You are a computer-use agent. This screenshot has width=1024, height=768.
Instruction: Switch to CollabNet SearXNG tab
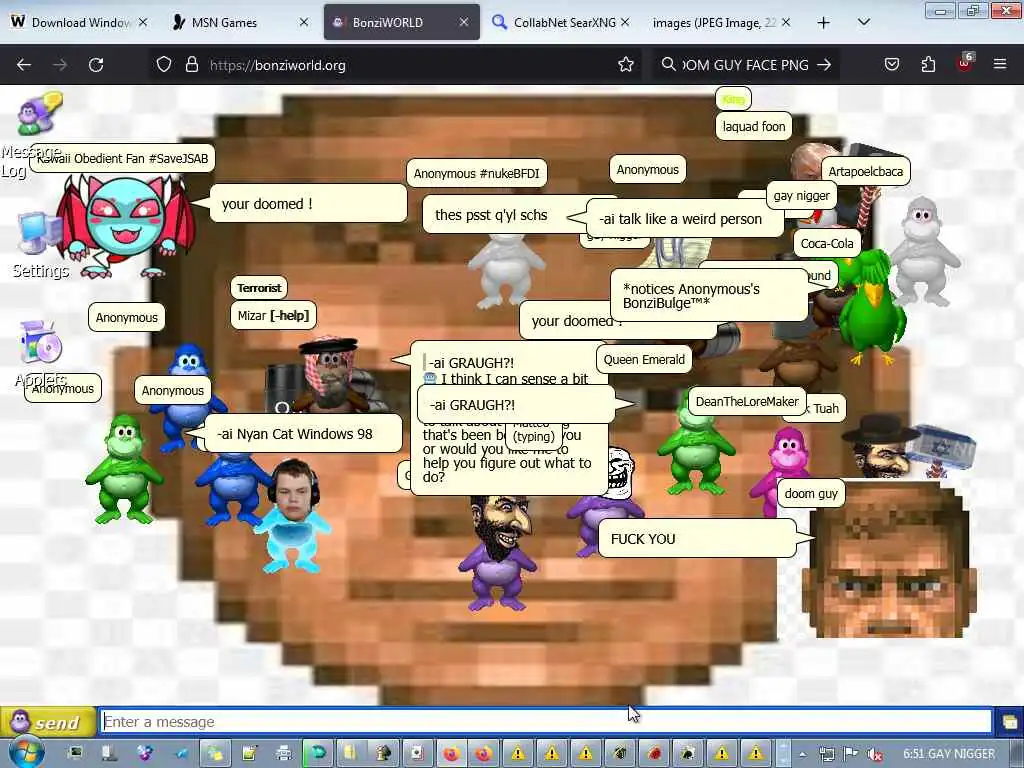(562, 22)
